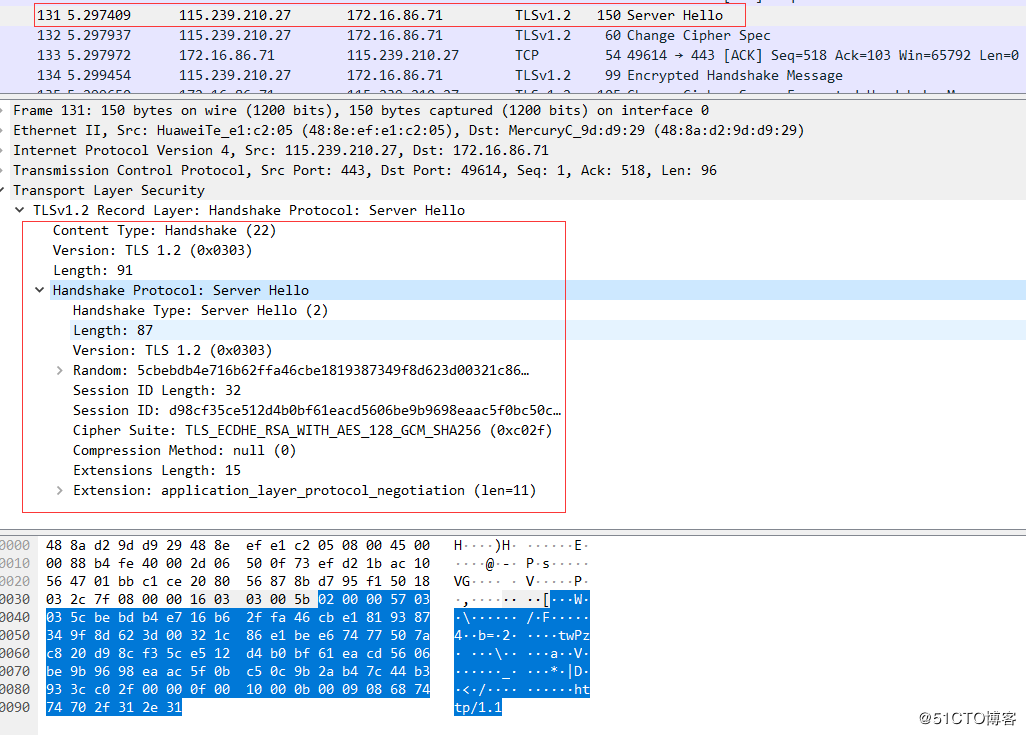This screenshot has width=1026, height=735.
Task: Select the Extensions Length: 15 field
Action: coord(156,470)
